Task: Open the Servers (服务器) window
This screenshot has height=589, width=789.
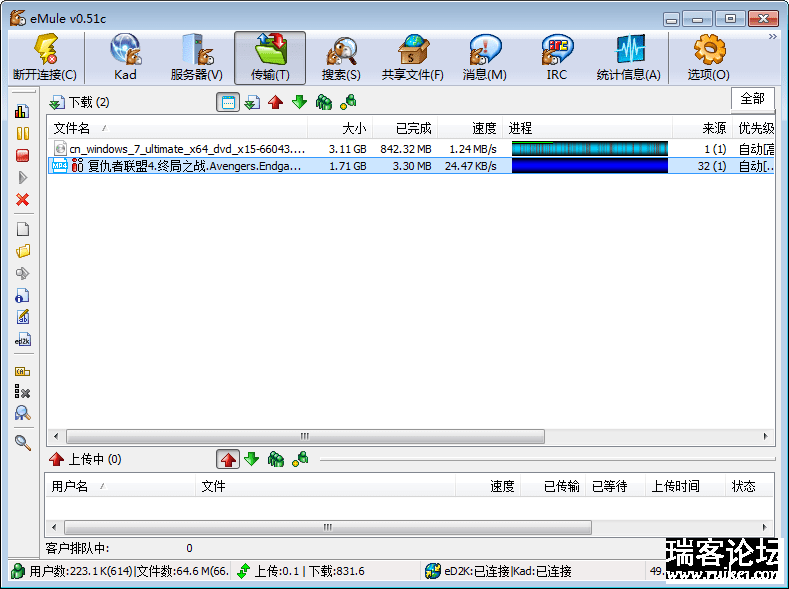Action: click(197, 57)
